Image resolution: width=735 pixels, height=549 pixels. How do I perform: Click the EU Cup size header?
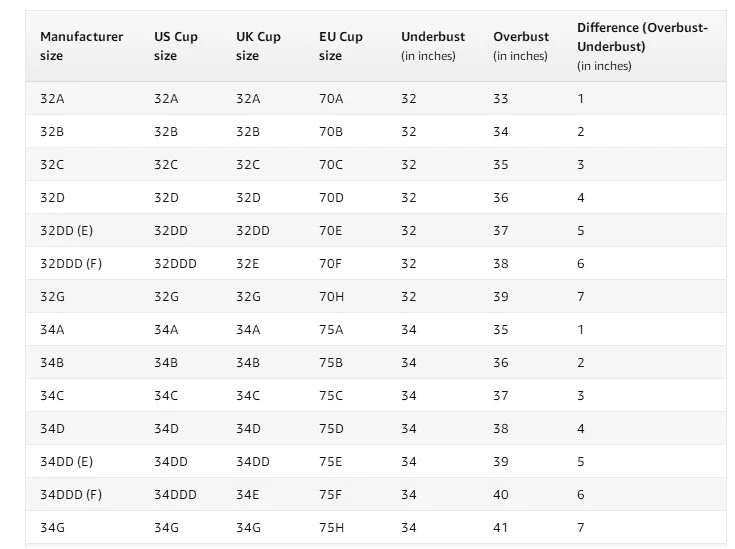pyautogui.click(x=341, y=46)
